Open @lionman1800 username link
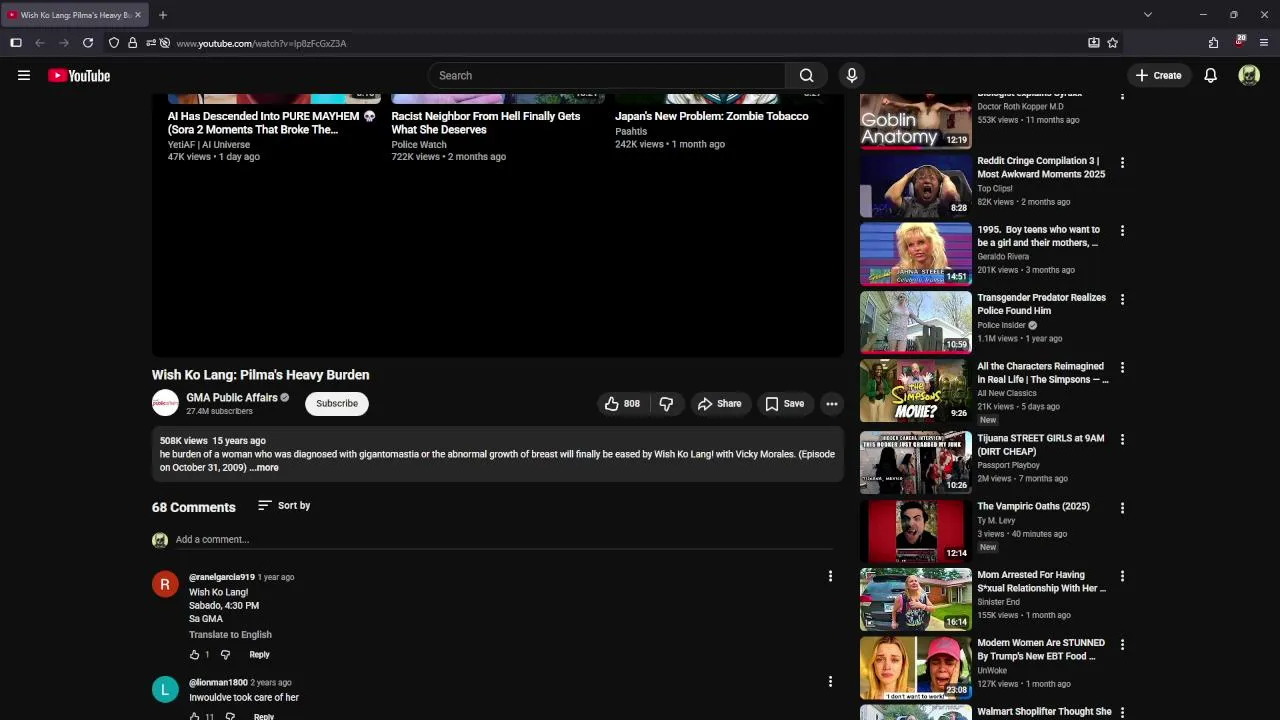This screenshot has width=1280, height=720. (x=218, y=682)
